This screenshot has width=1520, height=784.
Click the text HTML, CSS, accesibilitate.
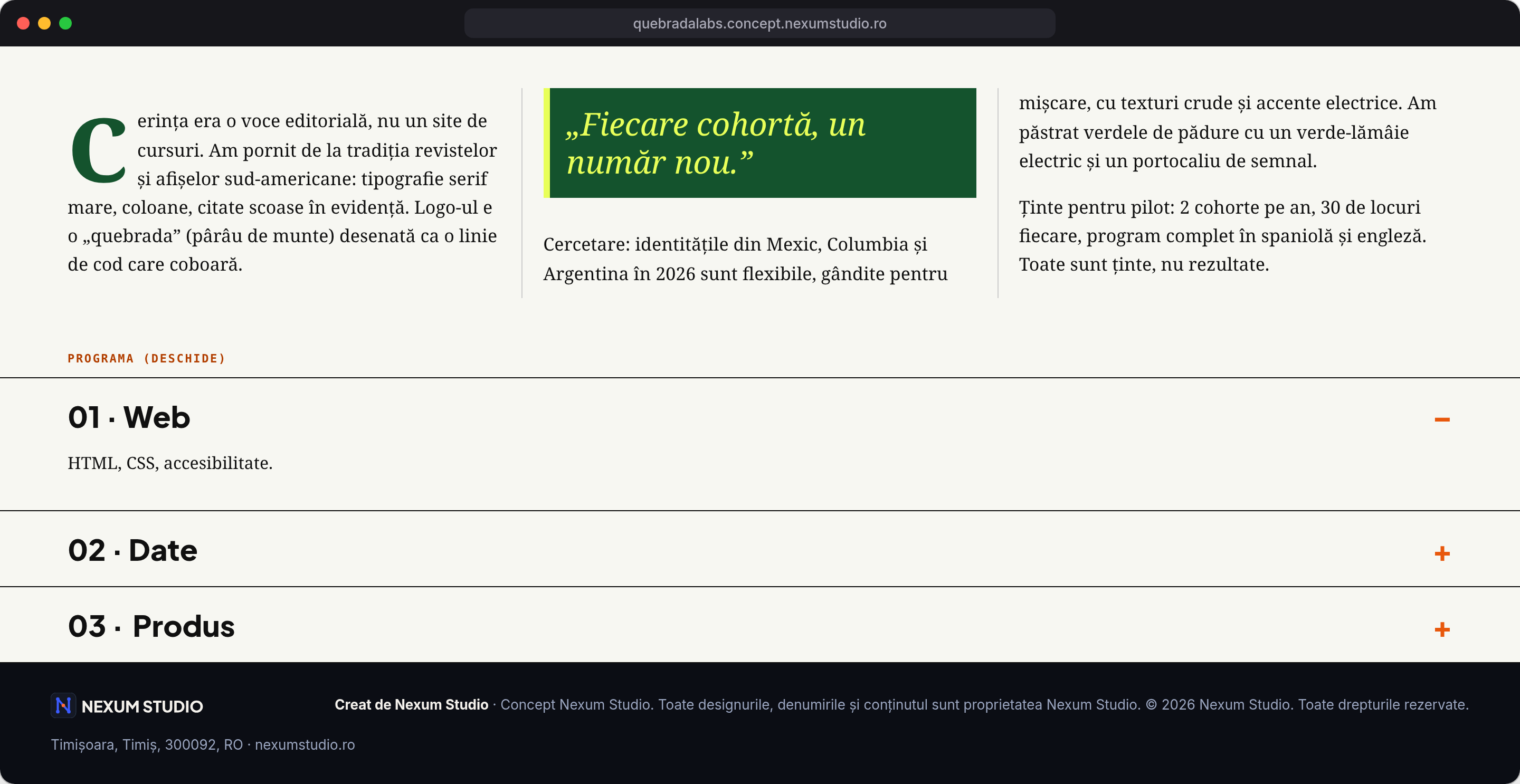pyautogui.click(x=170, y=463)
